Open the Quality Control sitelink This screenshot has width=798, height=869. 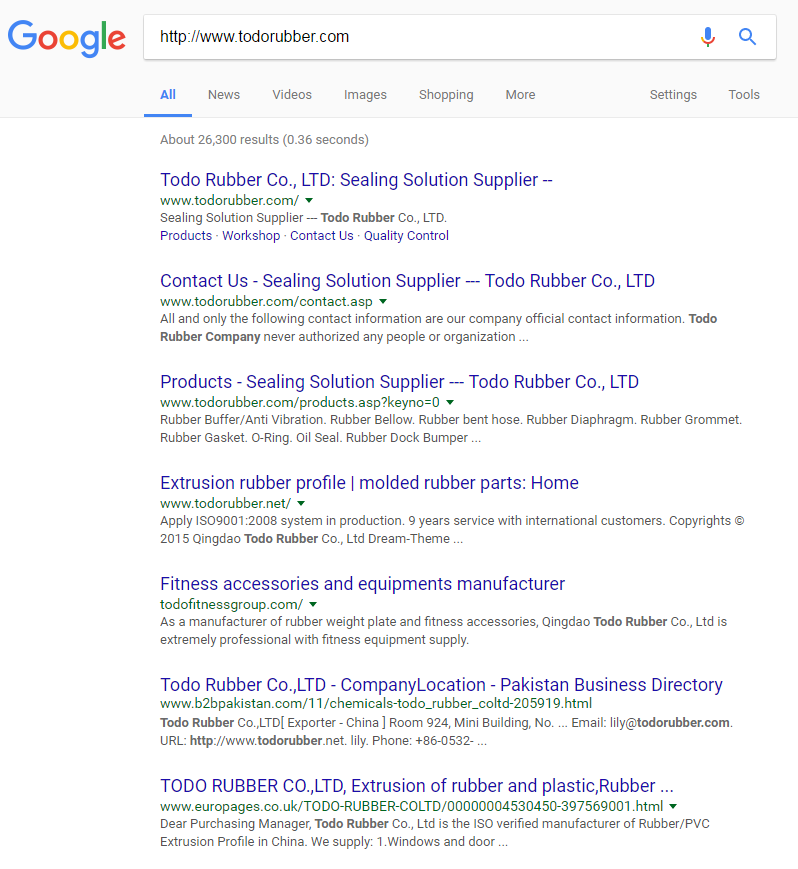(x=406, y=236)
